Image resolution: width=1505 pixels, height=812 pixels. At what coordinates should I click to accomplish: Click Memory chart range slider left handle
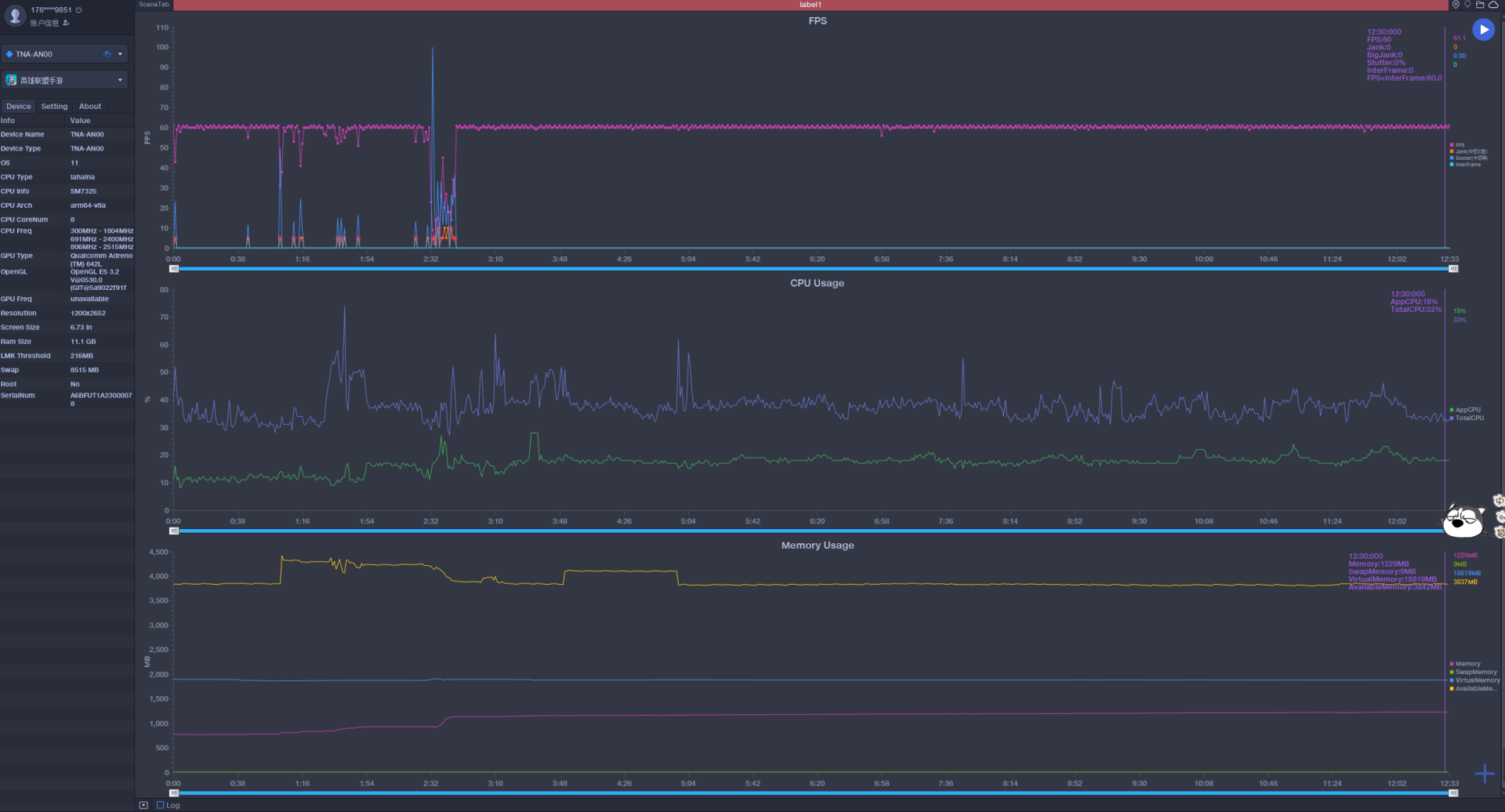[174, 793]
